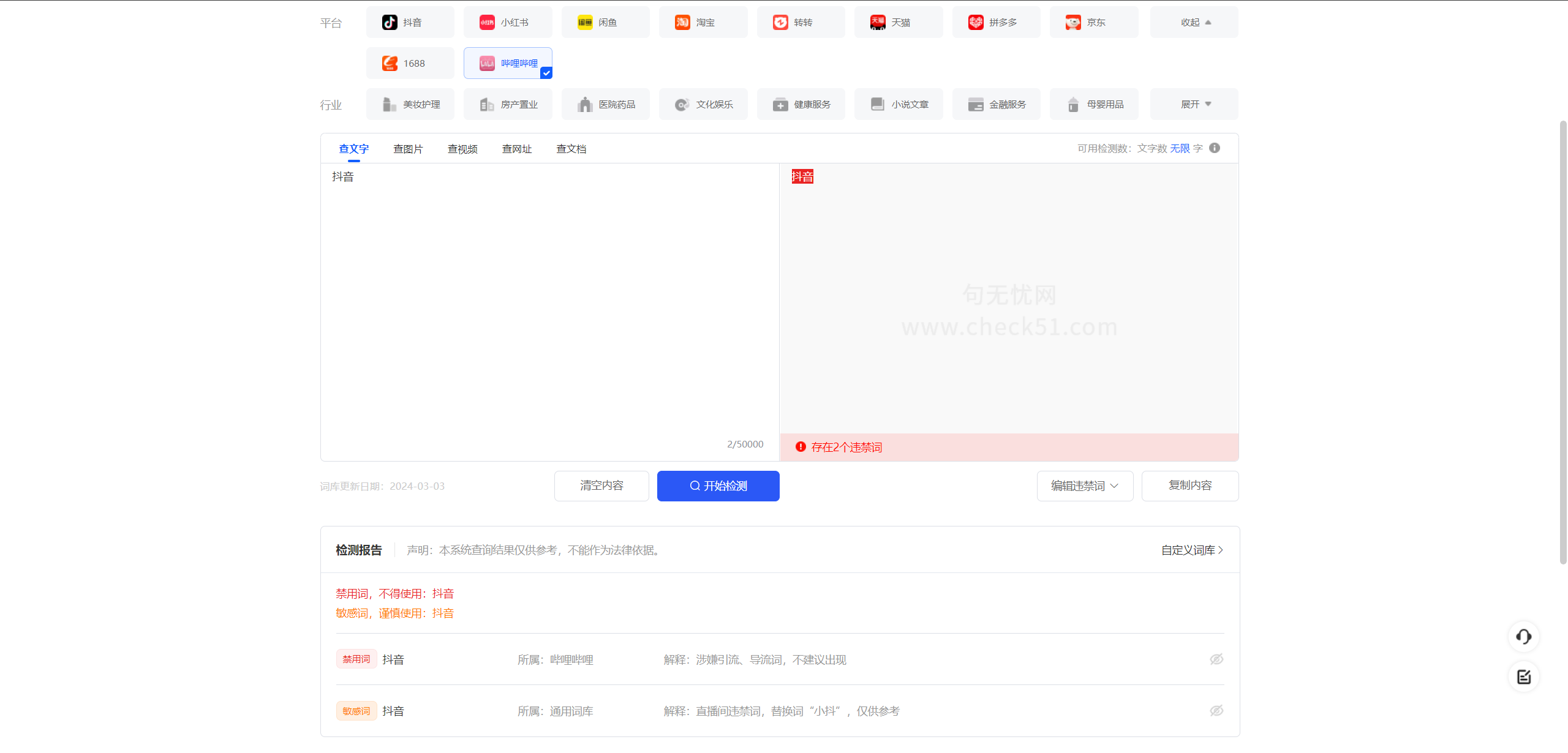This screenshot has height=753, width=1568.
Task: Switch to the 查网址 tab
Action: coord(517,149)
